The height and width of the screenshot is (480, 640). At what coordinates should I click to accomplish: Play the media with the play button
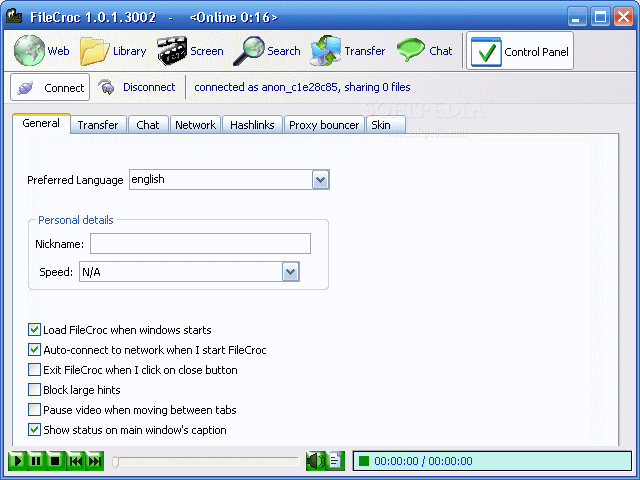[18, 461]
